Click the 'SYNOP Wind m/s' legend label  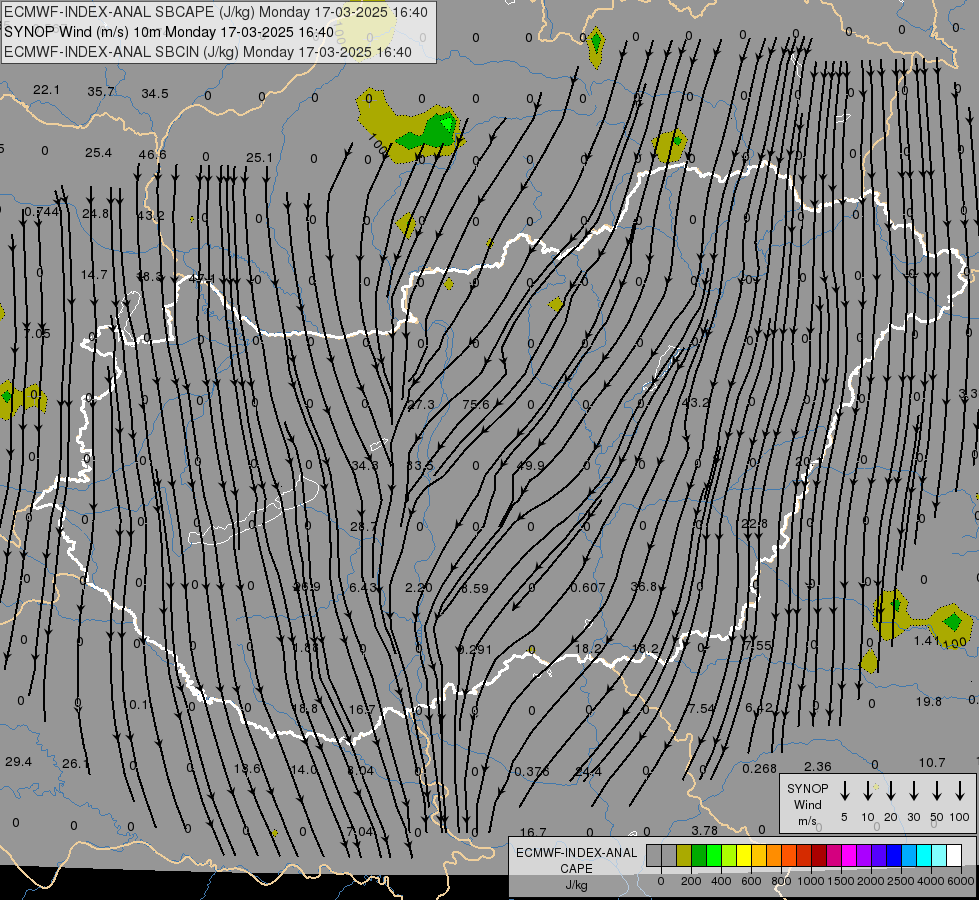click(x=807, y=804)
